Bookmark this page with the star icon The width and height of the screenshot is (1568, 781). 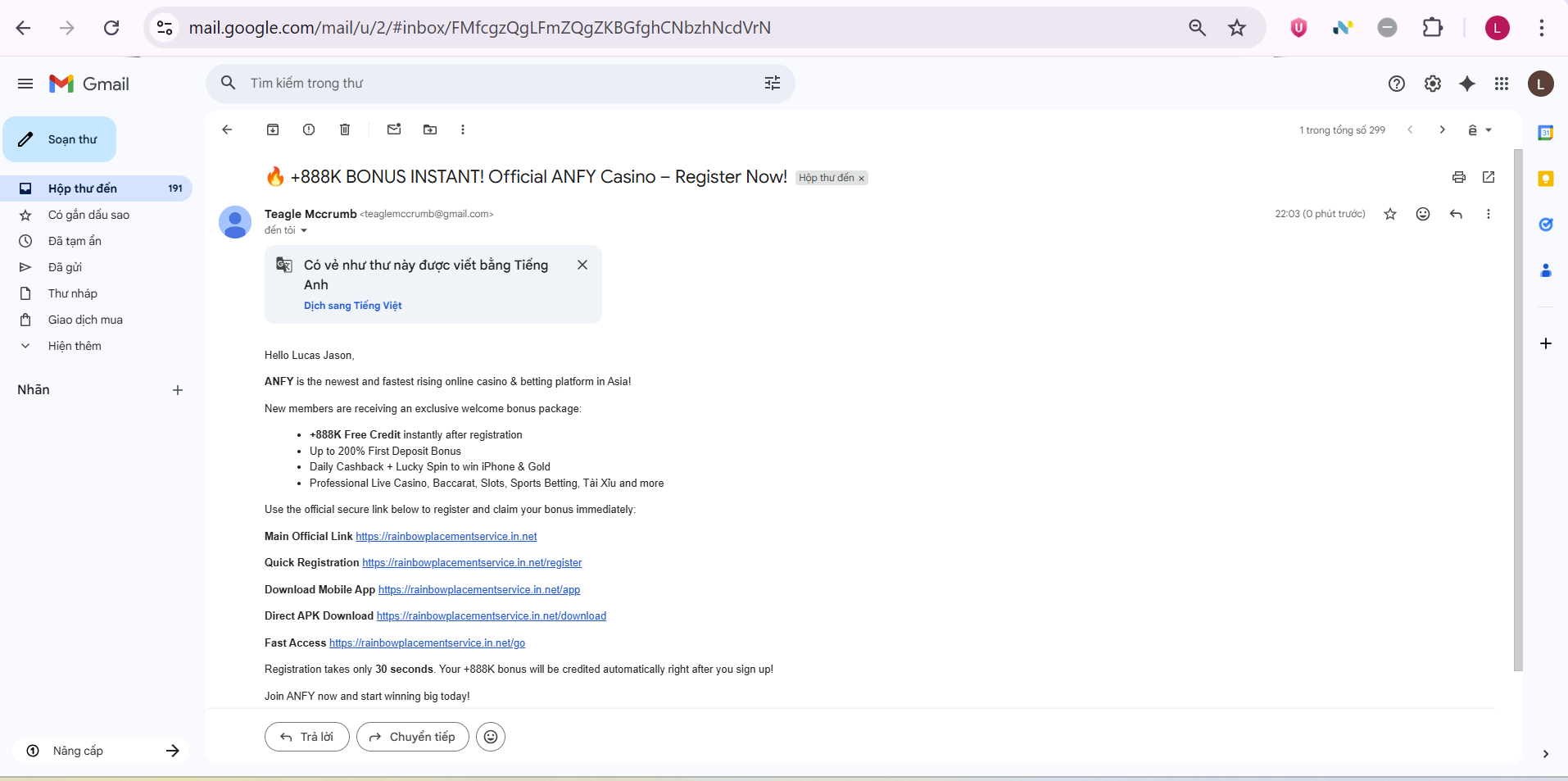pyautogui.click(x=1237, y=28)
